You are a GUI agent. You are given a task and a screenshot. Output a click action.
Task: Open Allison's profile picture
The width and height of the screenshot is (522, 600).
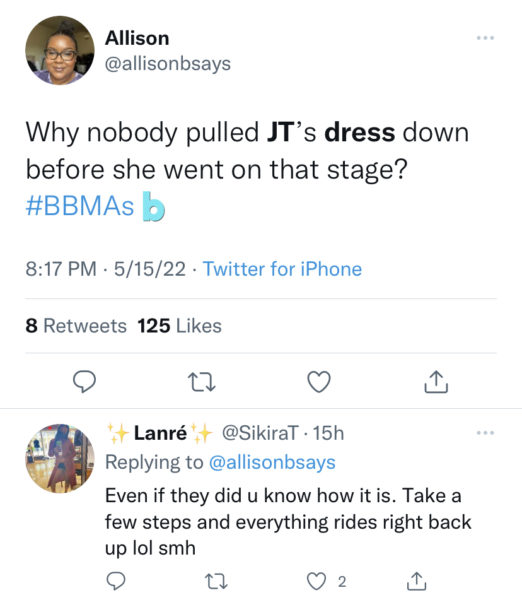tap(60, 50)
